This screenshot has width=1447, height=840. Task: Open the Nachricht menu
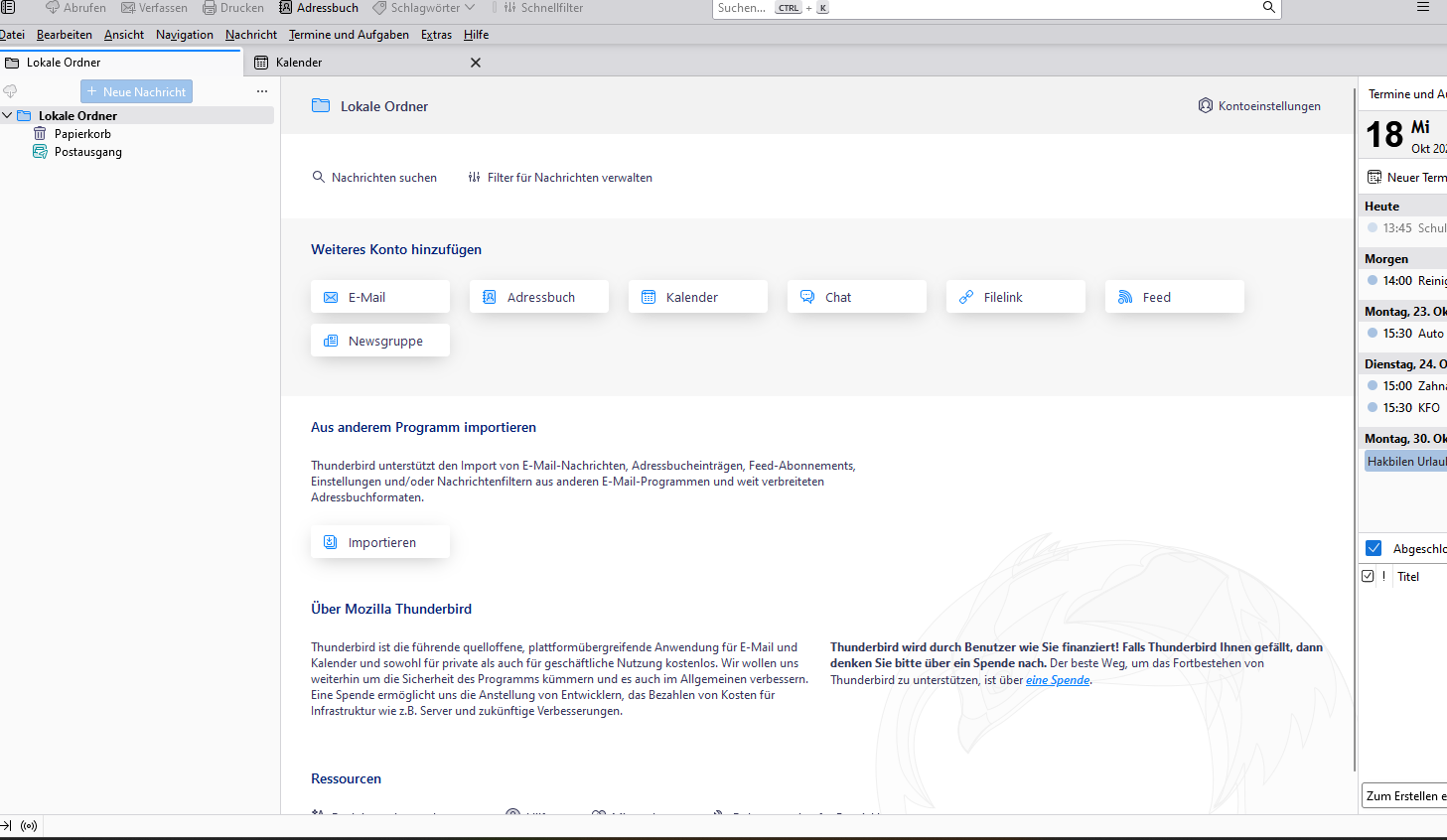point(251,35)
